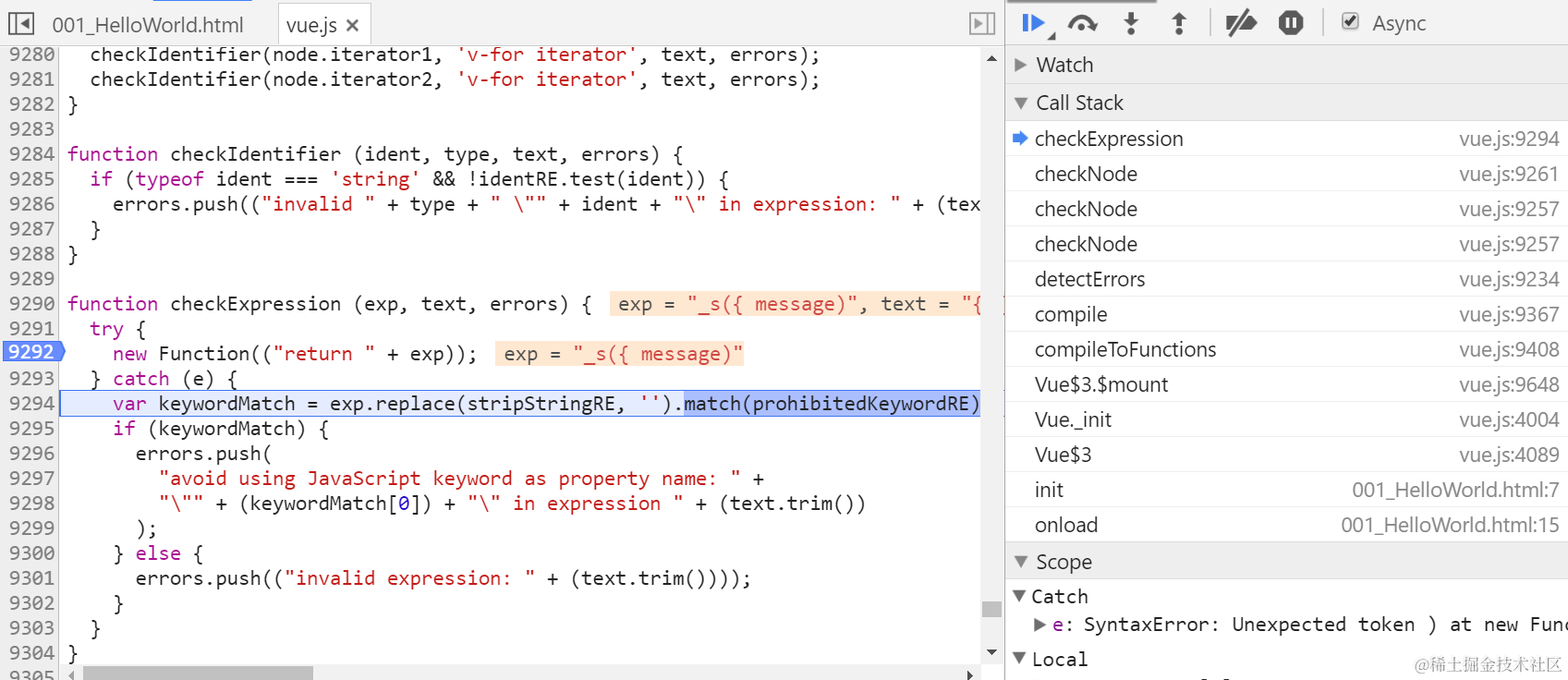Collapse the Call Stack section
Viewport: 1568px width, 680px height.
pyautogui.click(x=1020, y=103)
